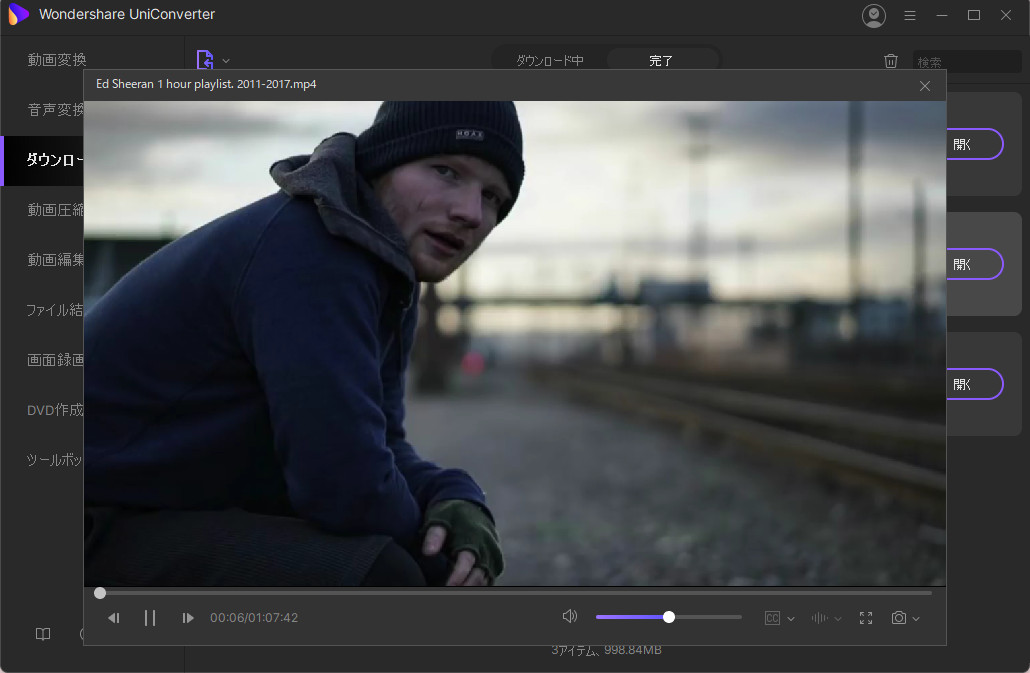
Task: Click the first 開く button
Action: tap(975, 144)
